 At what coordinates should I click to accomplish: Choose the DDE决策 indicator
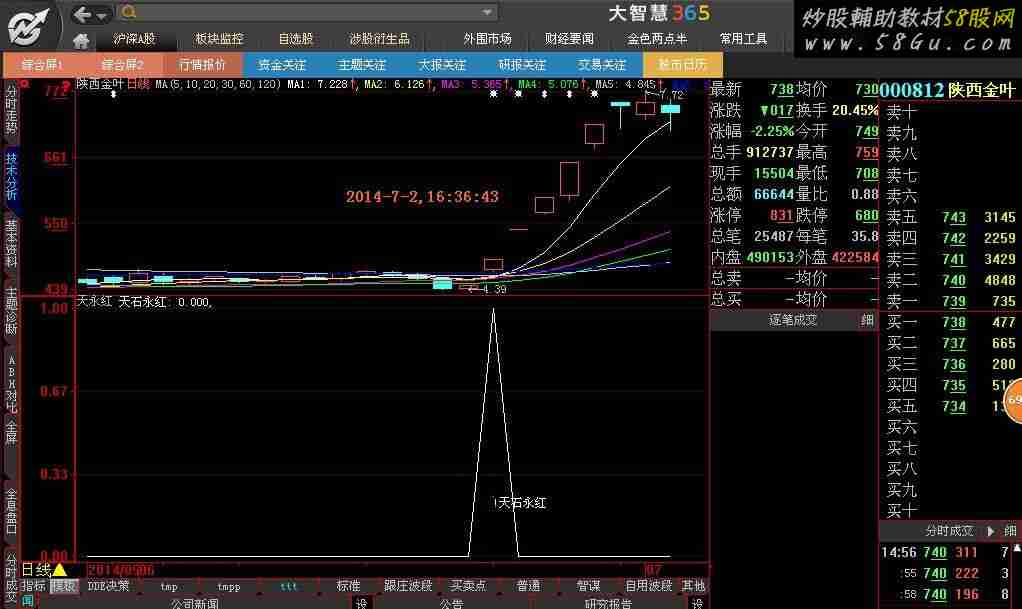point(108,586)
